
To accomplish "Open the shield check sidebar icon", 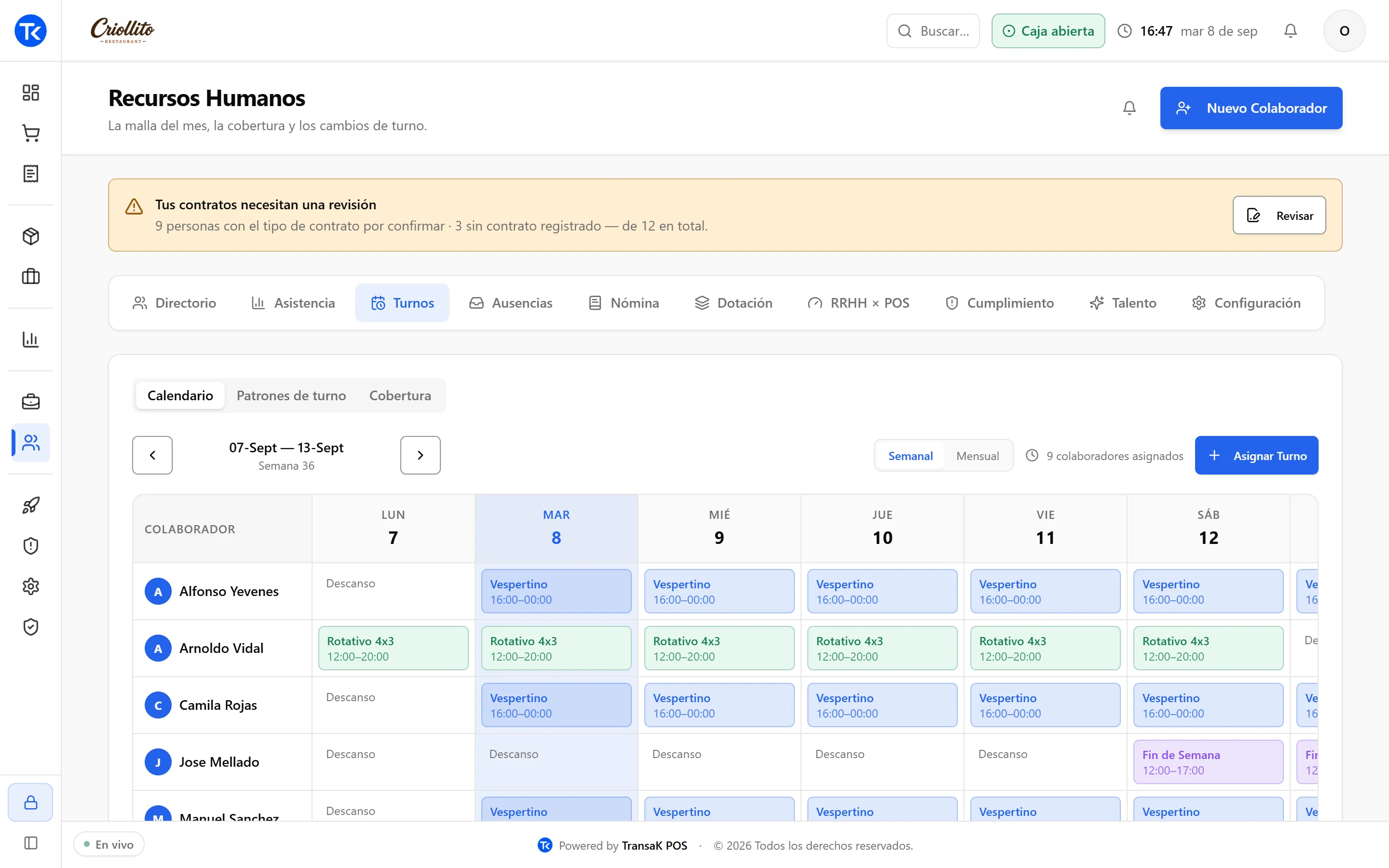I will (x=30, y=627).
